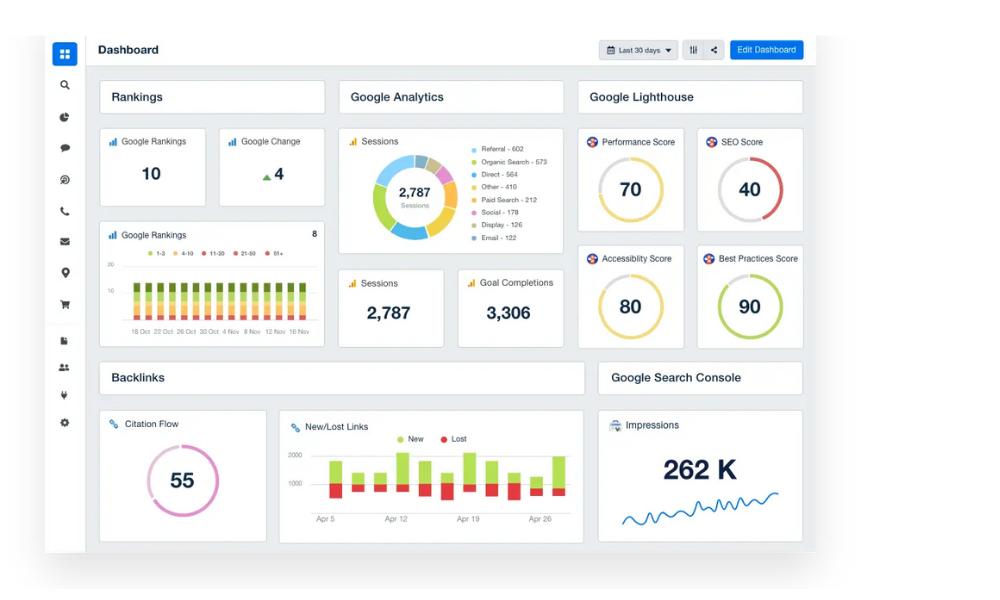Open the email icon in the sidebar

click(65, 242)
